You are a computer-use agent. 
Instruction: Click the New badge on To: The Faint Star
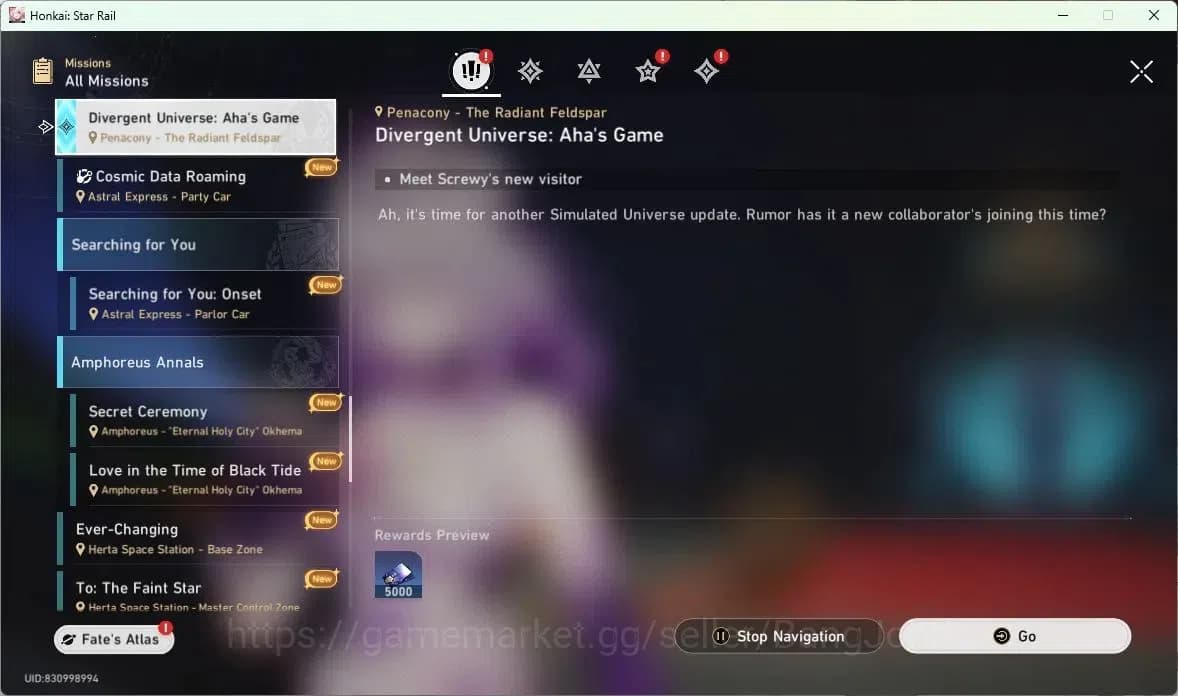(x=322, y=578)
